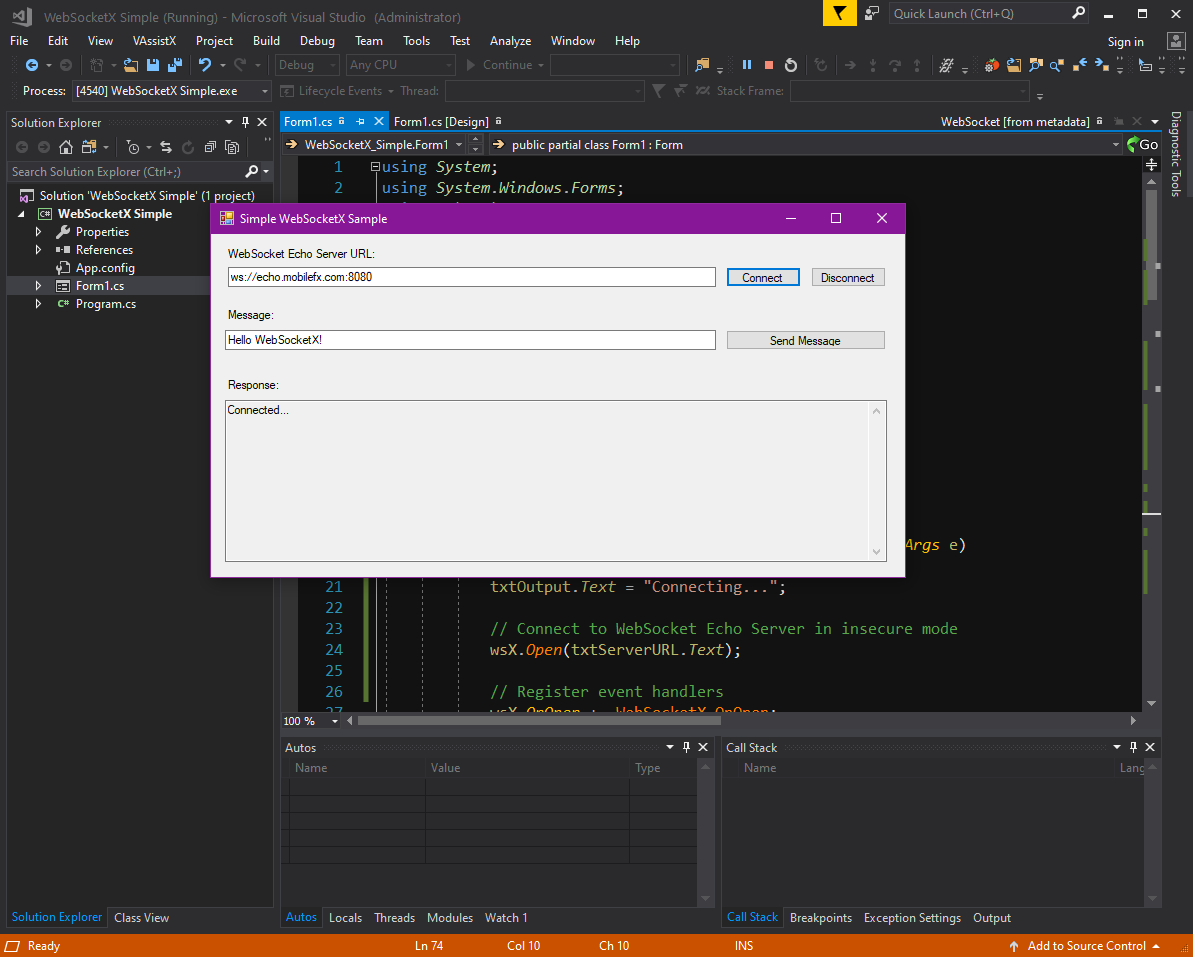Click Sync with Active Document icon
Screen dimensions: 1193x957
click(166, 147)
